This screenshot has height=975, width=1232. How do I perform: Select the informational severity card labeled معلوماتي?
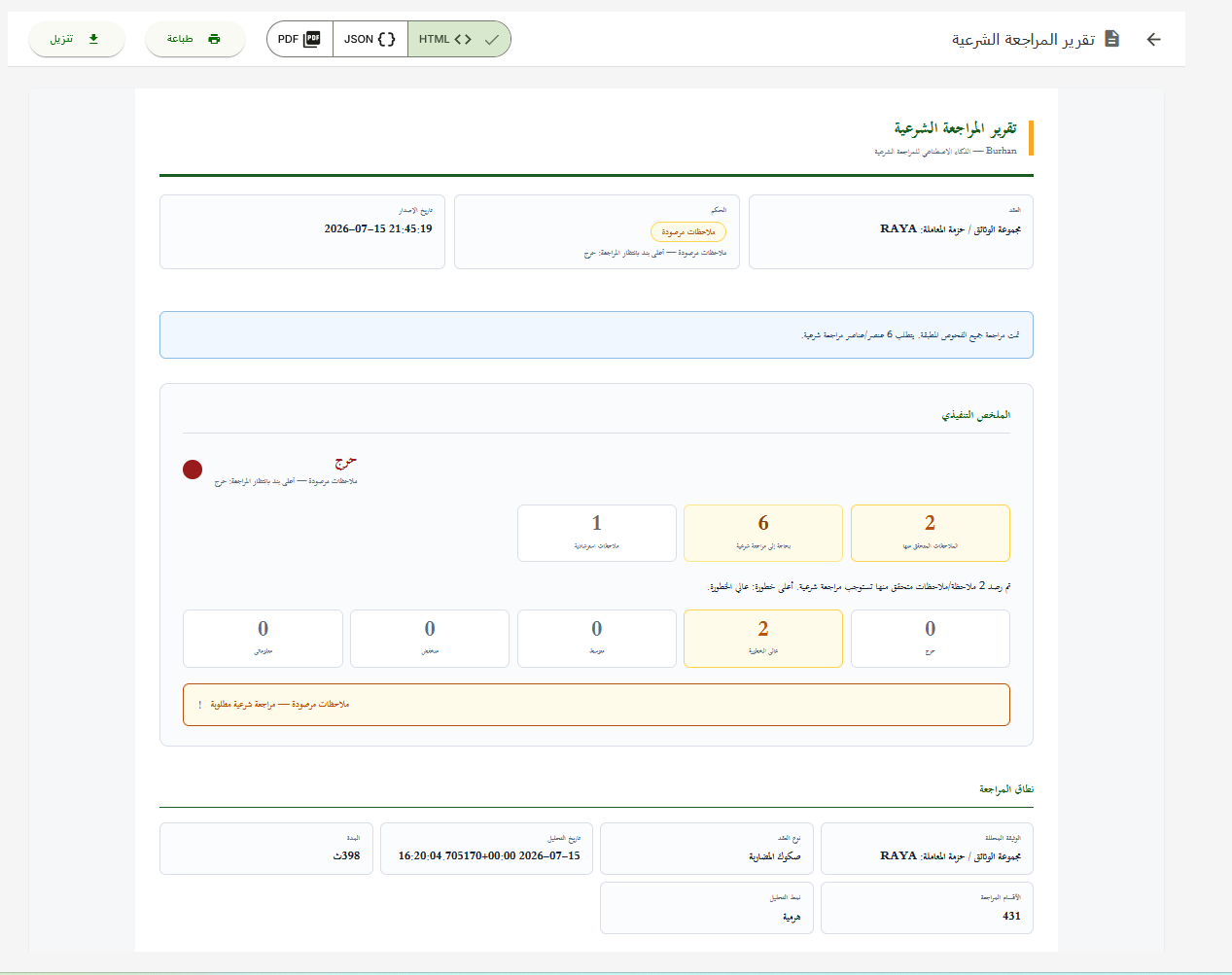pyautogui.click(x=263, y=639)
